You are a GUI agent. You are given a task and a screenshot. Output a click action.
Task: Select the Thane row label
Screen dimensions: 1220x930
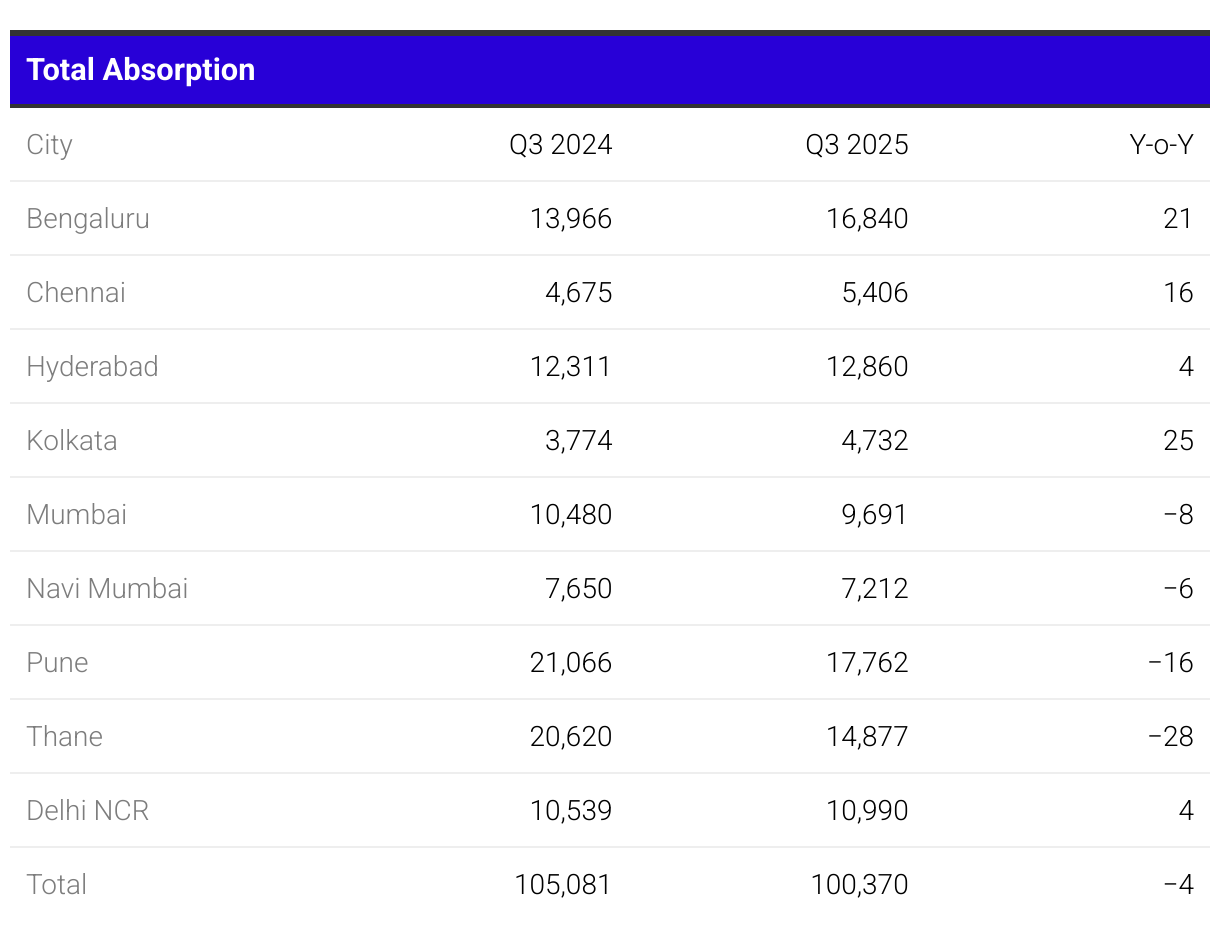click(x=65, y=737)
